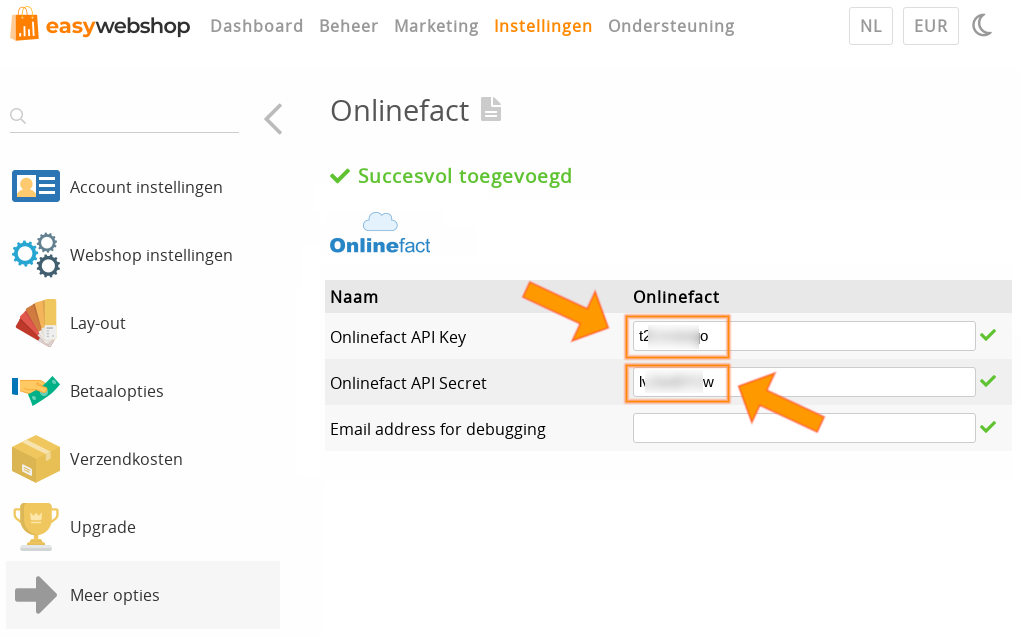Open the Marketing menu
Viewport: 1020px width, 636px height.
pos(436,26)
